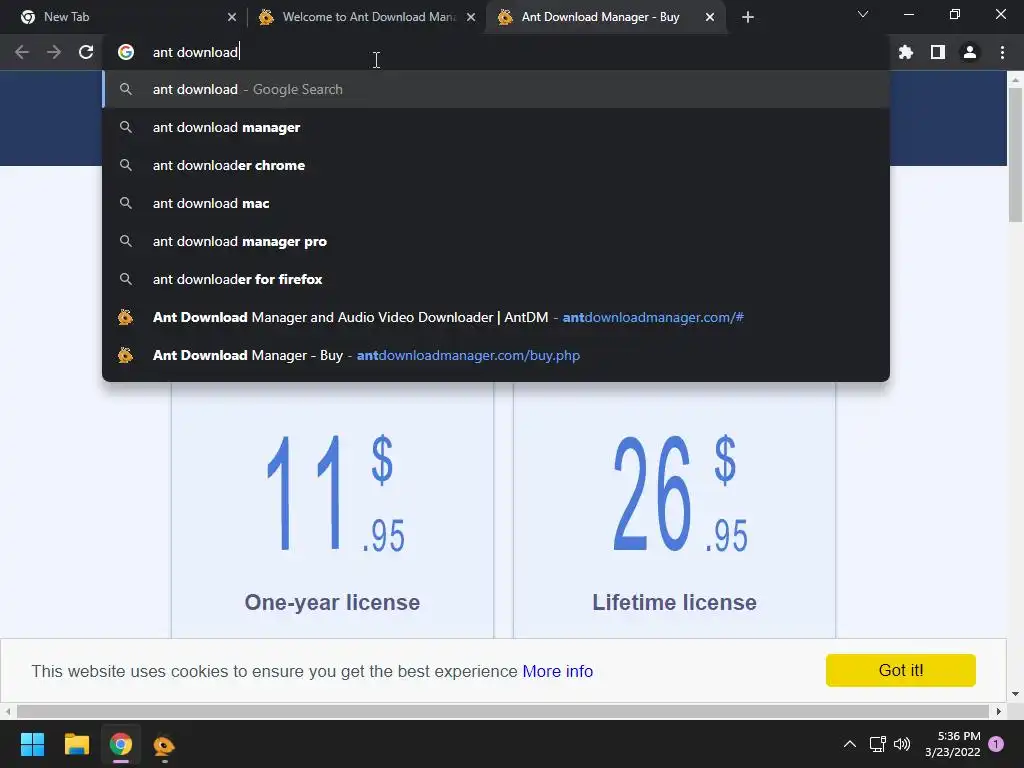
Task: Open antdownloadmanager.com/# history suggestion
Action: [x=496, y=317]
